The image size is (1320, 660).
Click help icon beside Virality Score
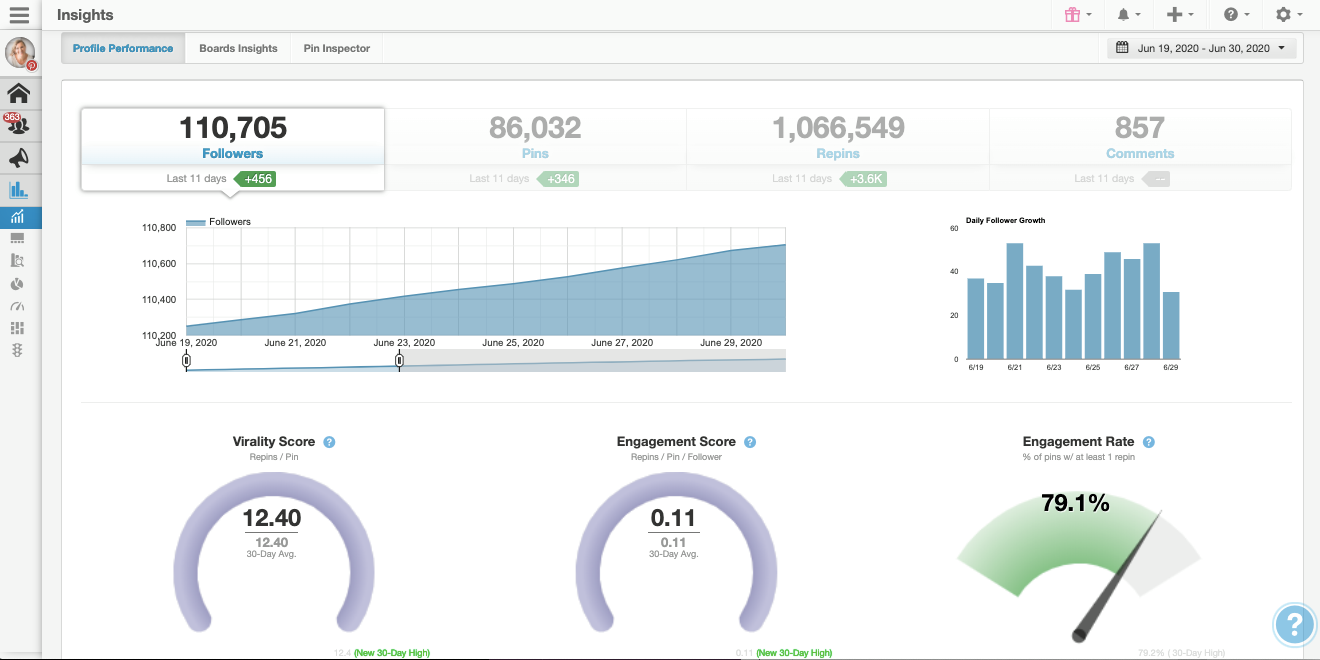[329, 442]
